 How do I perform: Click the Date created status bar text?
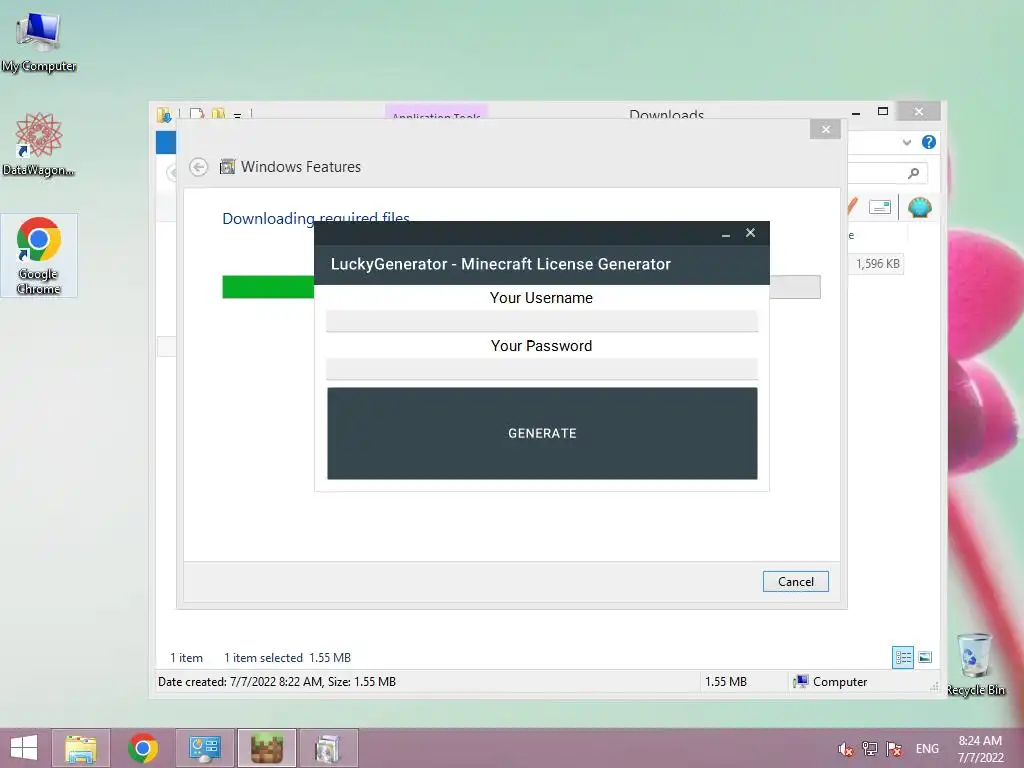[277, 682]
